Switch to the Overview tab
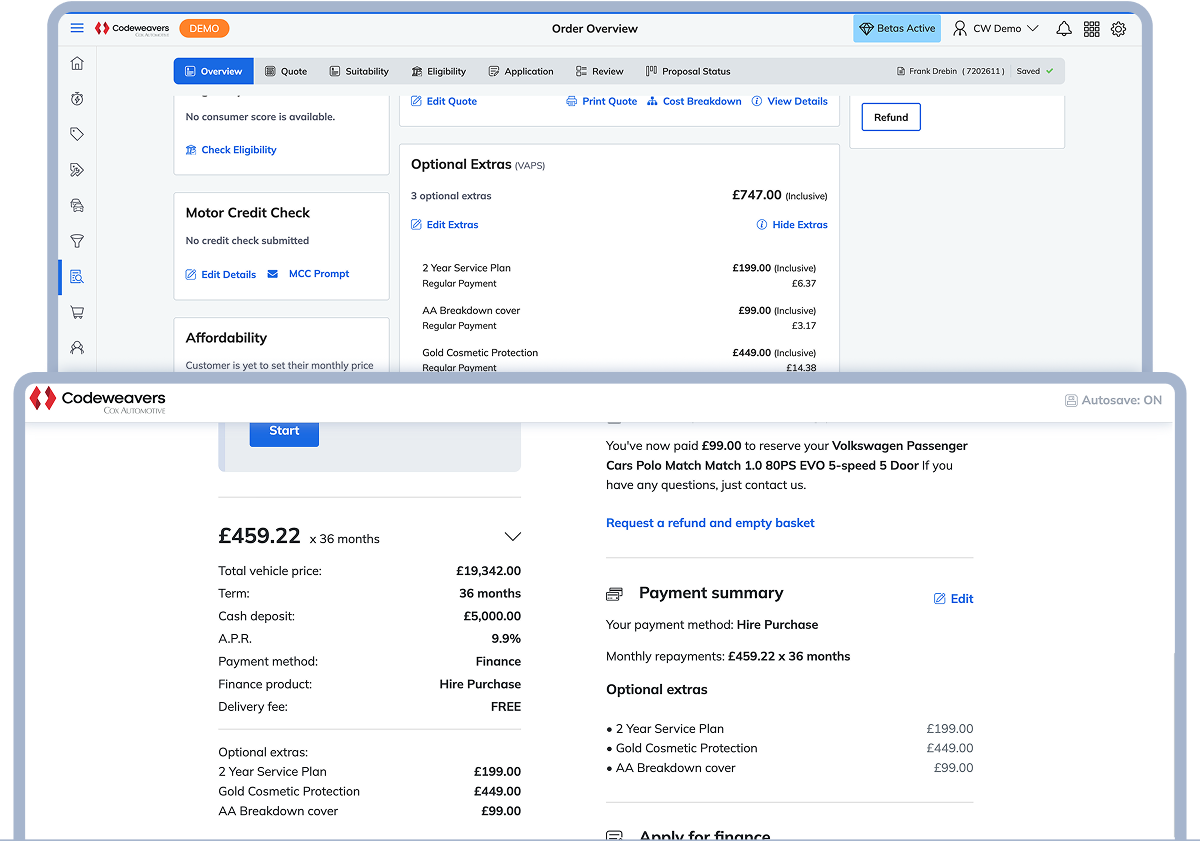 214,71
